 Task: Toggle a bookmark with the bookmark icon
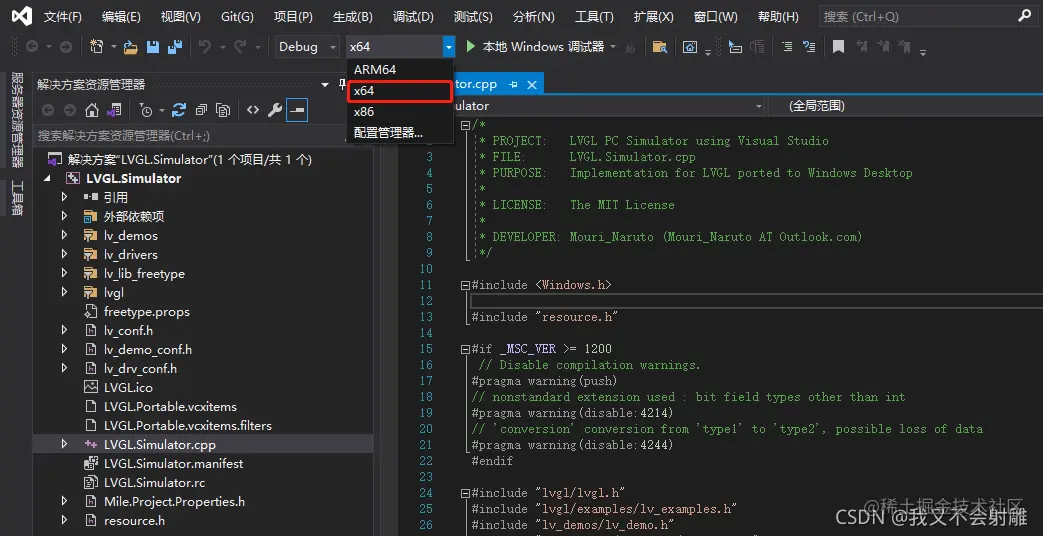click(x=839, y=47)
